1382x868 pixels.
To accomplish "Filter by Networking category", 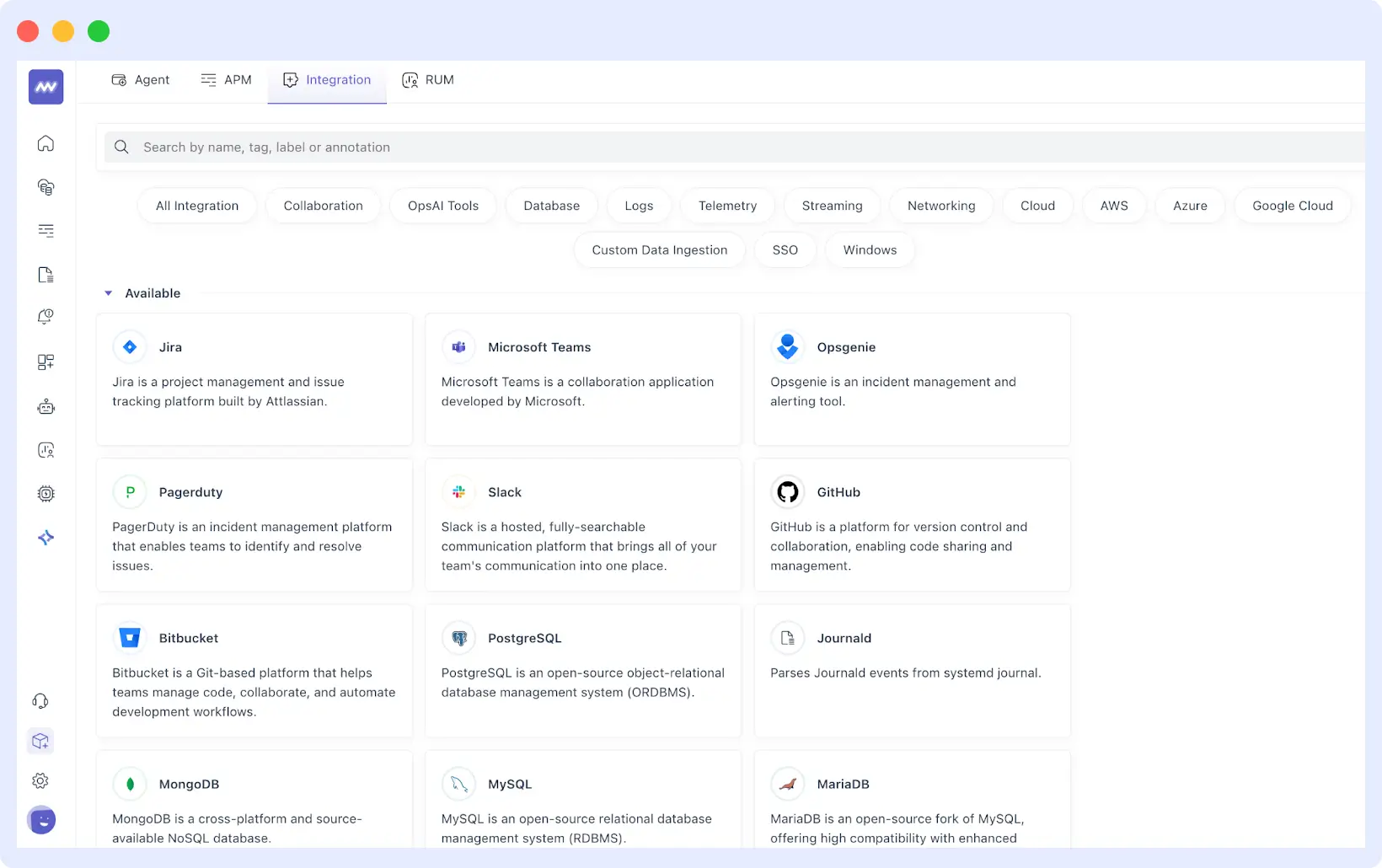I will point(941,206).
